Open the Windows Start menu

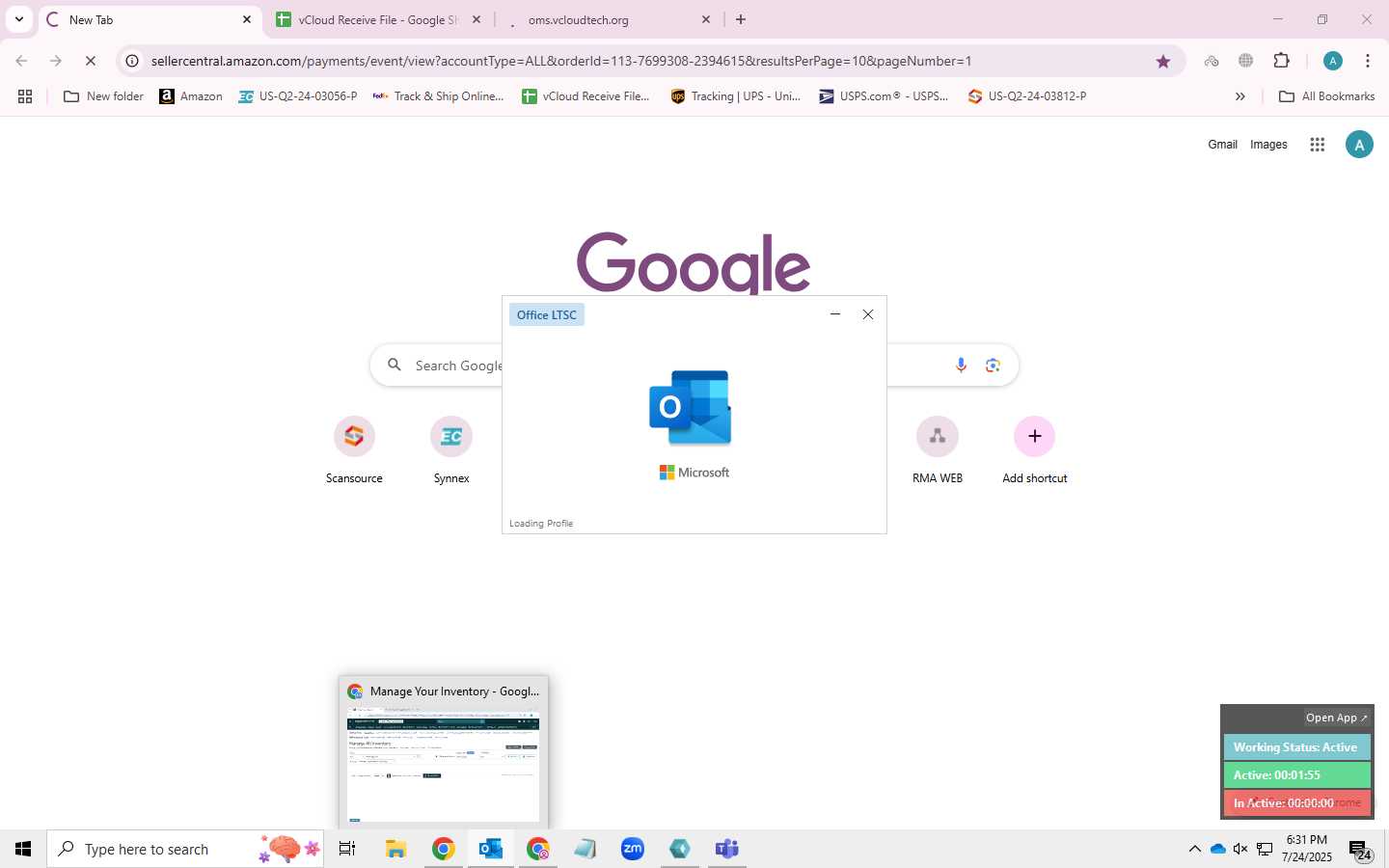23,849
